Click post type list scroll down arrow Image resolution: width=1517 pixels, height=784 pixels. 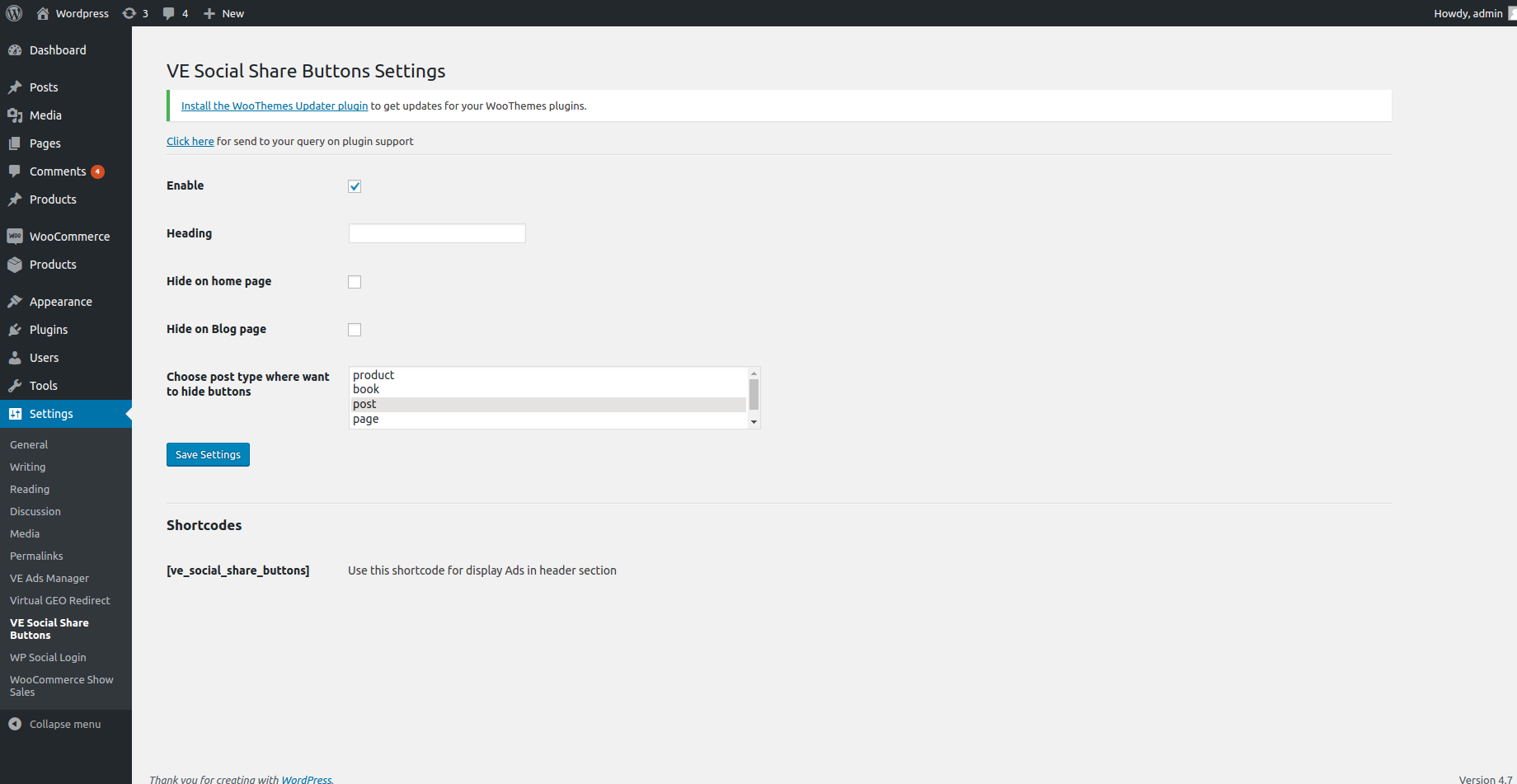point(754,422)
